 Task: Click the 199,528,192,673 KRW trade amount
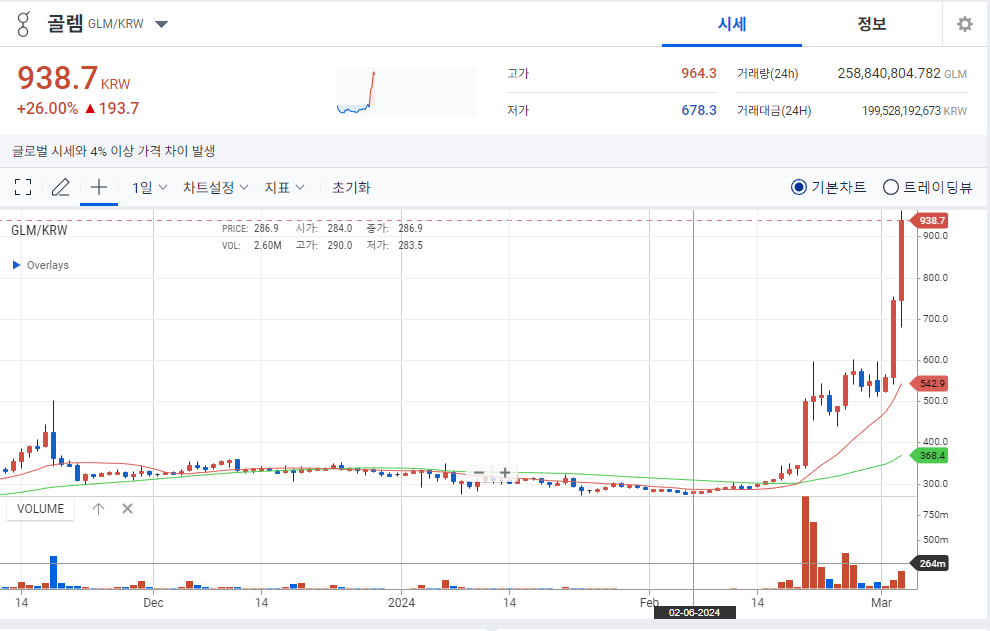(x=914, y=111)
